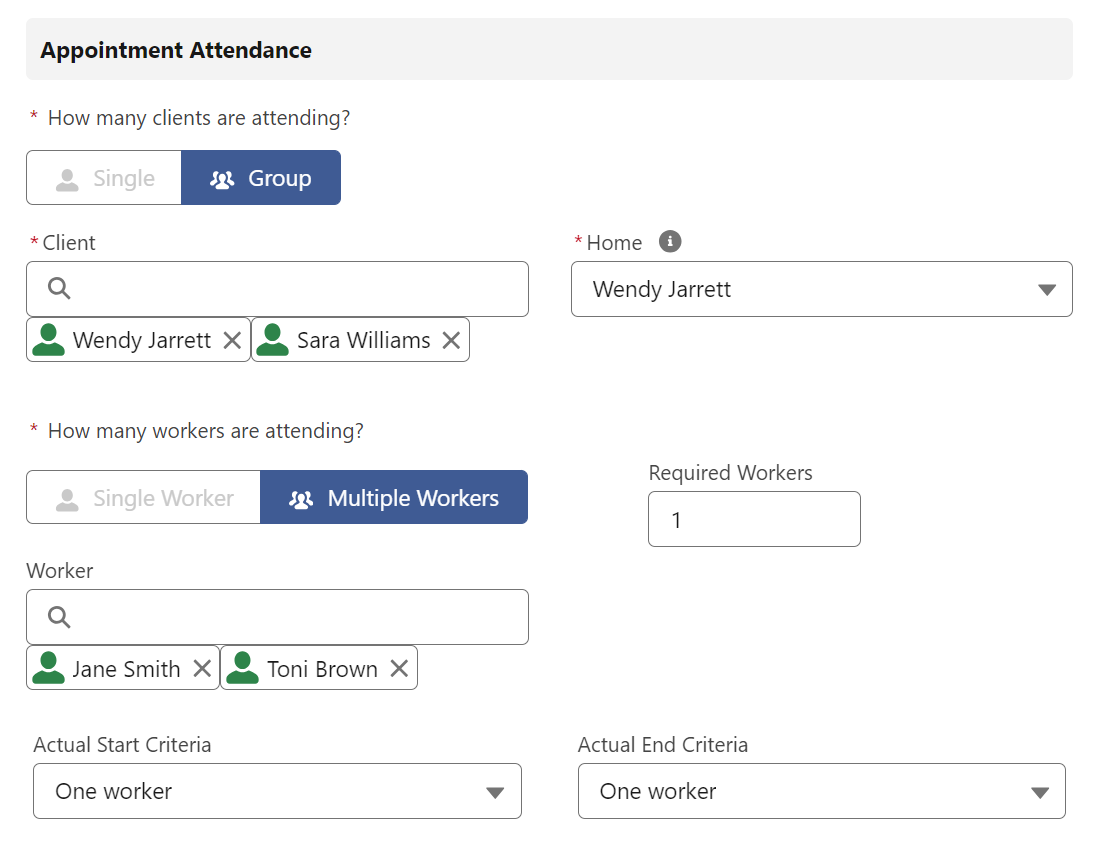1100x844 pixels.
Task: Click the group icon on the Group button
Action: point(221,177)
